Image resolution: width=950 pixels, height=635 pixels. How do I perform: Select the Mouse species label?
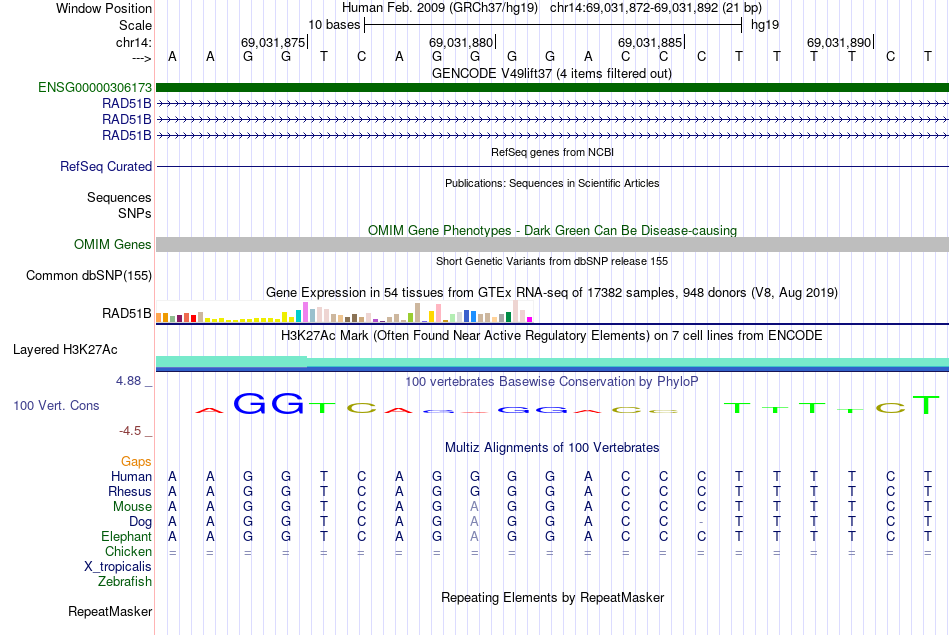coord(132,507)
